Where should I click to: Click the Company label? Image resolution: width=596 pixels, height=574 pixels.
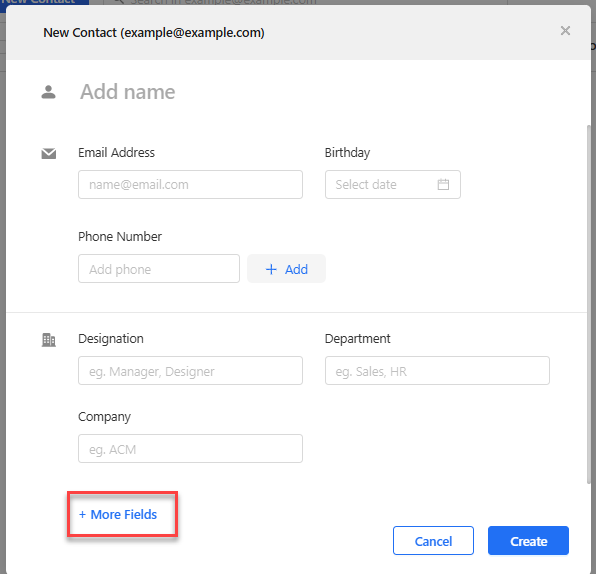pyautogui.click(x=104, y=417)
